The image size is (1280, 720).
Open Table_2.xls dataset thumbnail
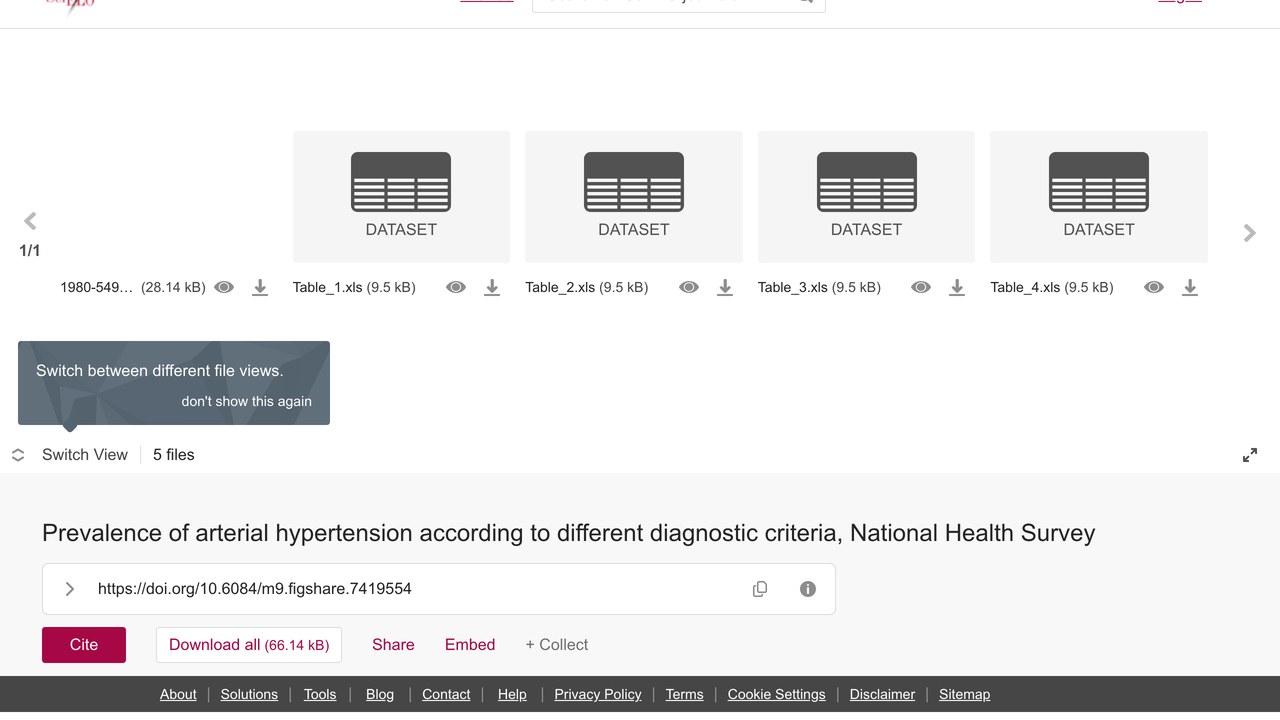(x=634, y=196)
